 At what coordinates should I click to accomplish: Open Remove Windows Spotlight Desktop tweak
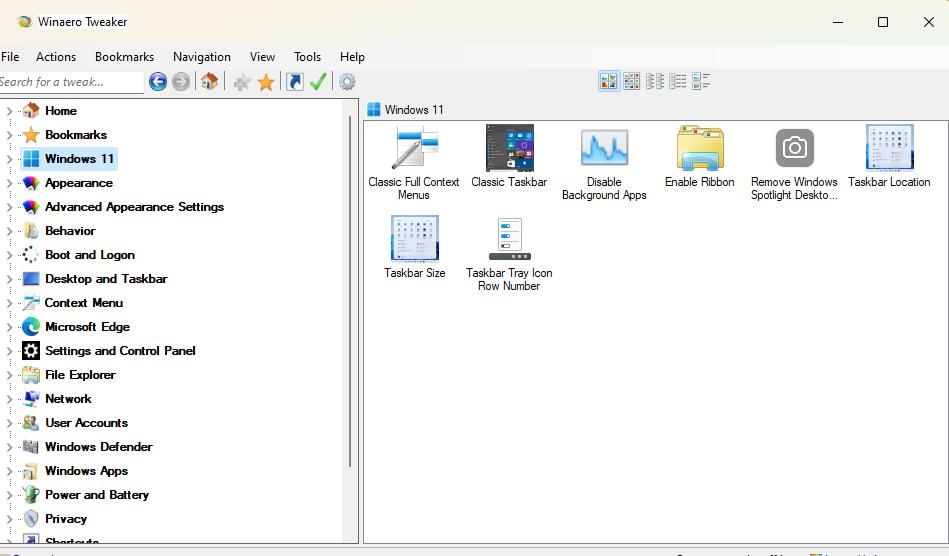pyautogui.click(x=794, y=163)
